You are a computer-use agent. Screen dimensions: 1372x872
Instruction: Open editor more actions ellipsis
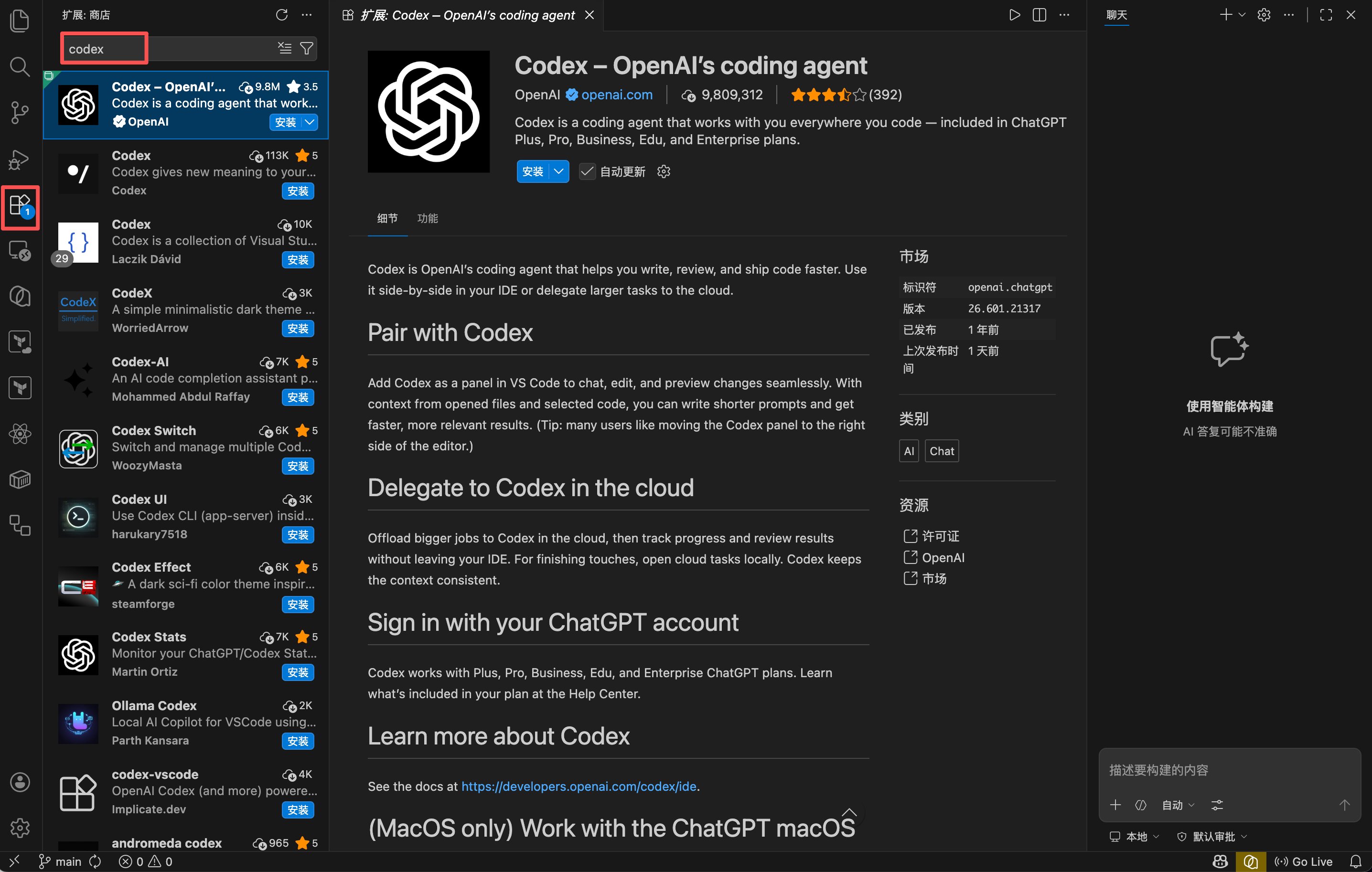tap(1064, 15)
